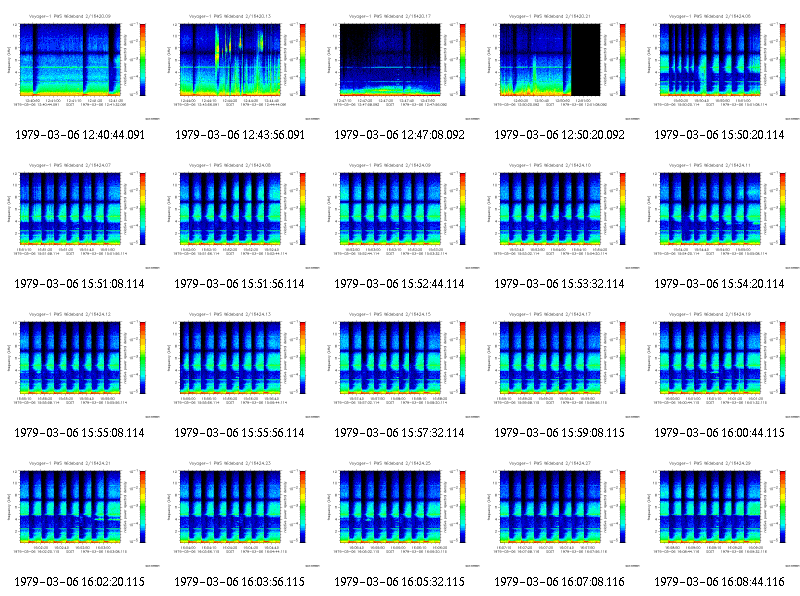
Task: Open the 16:02:20.115 spectrogram thumbnail
Action: coord(80,513)
